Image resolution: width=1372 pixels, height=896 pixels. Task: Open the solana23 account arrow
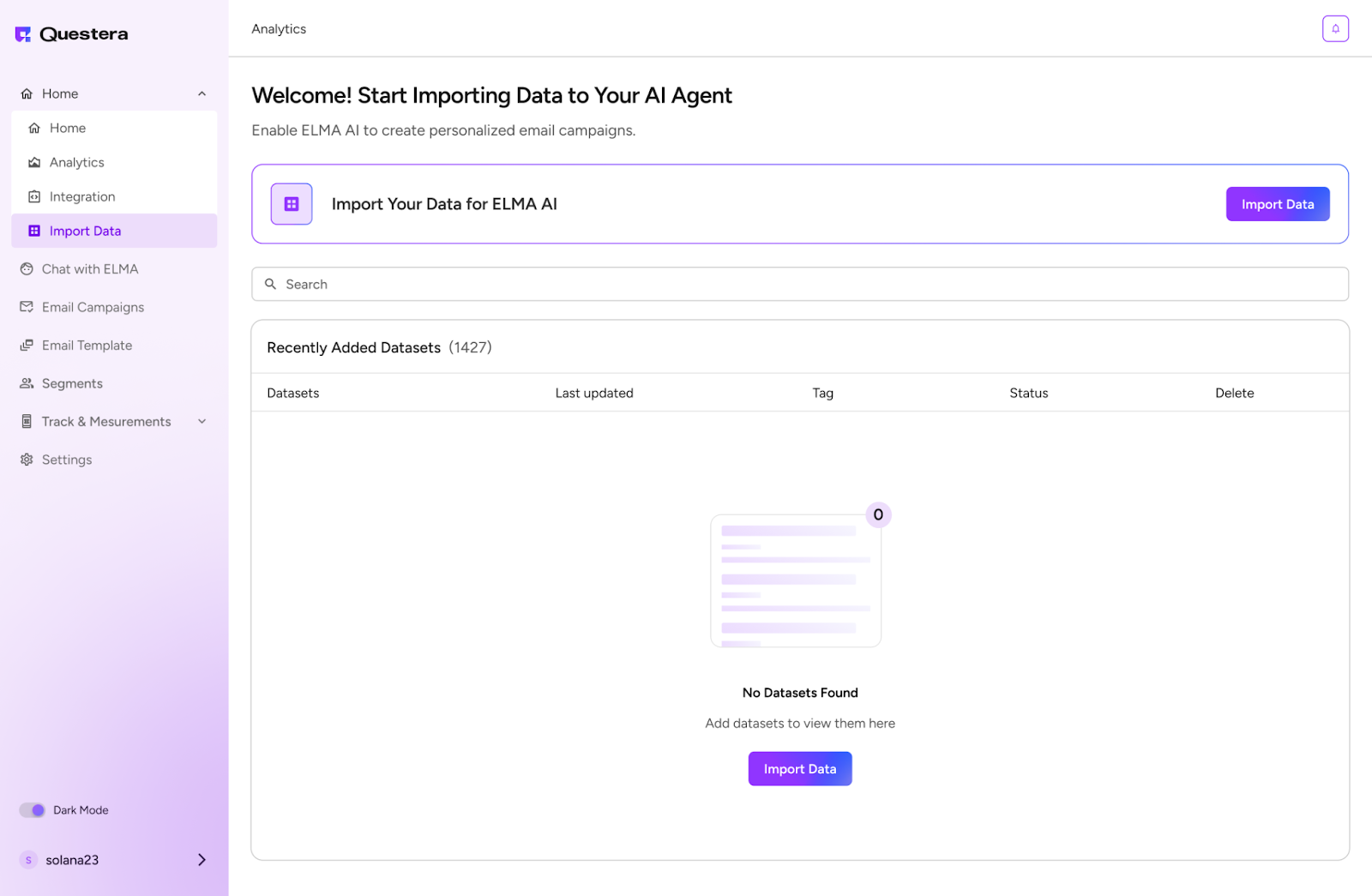tap(202, 860)
